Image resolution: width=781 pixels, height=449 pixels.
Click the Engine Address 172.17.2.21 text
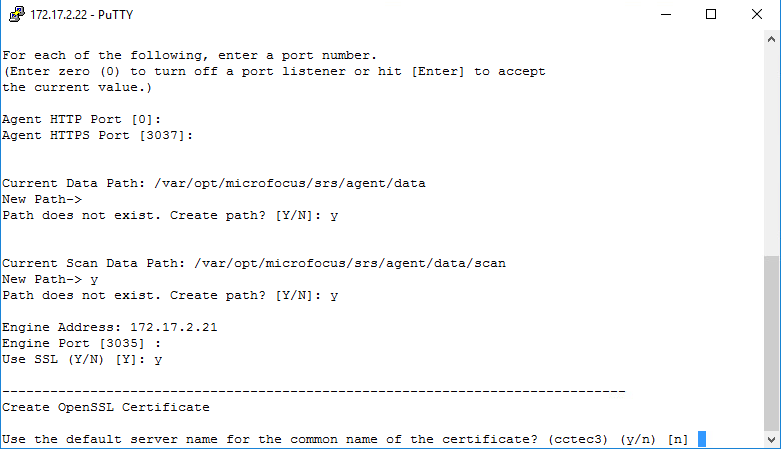click(x=96, y=327)
